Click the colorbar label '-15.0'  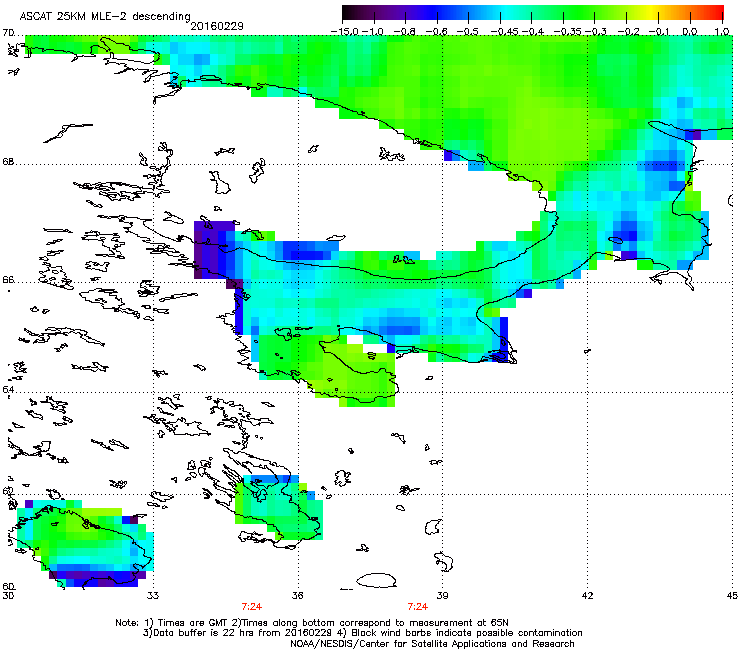[x=345, y=32]
